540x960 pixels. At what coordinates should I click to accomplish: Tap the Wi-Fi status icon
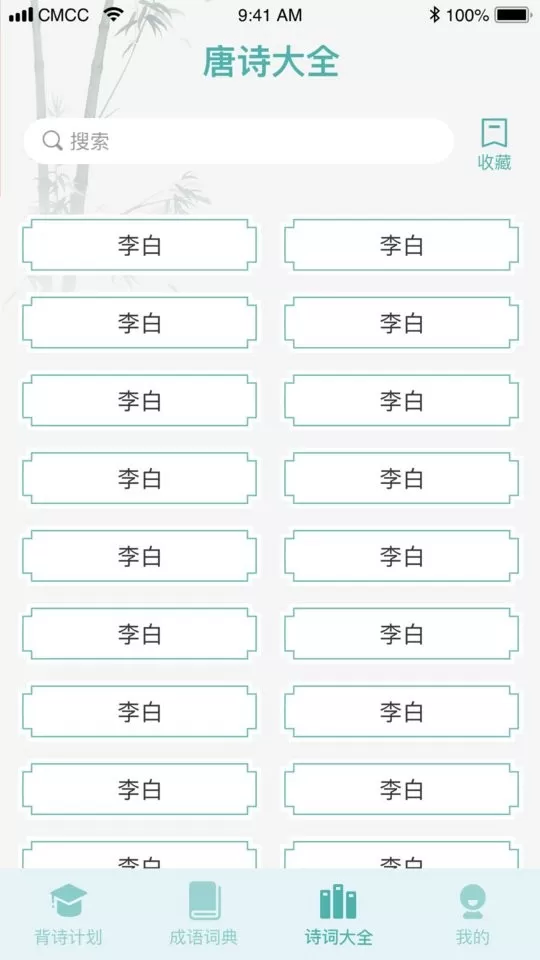pos(114,14)
